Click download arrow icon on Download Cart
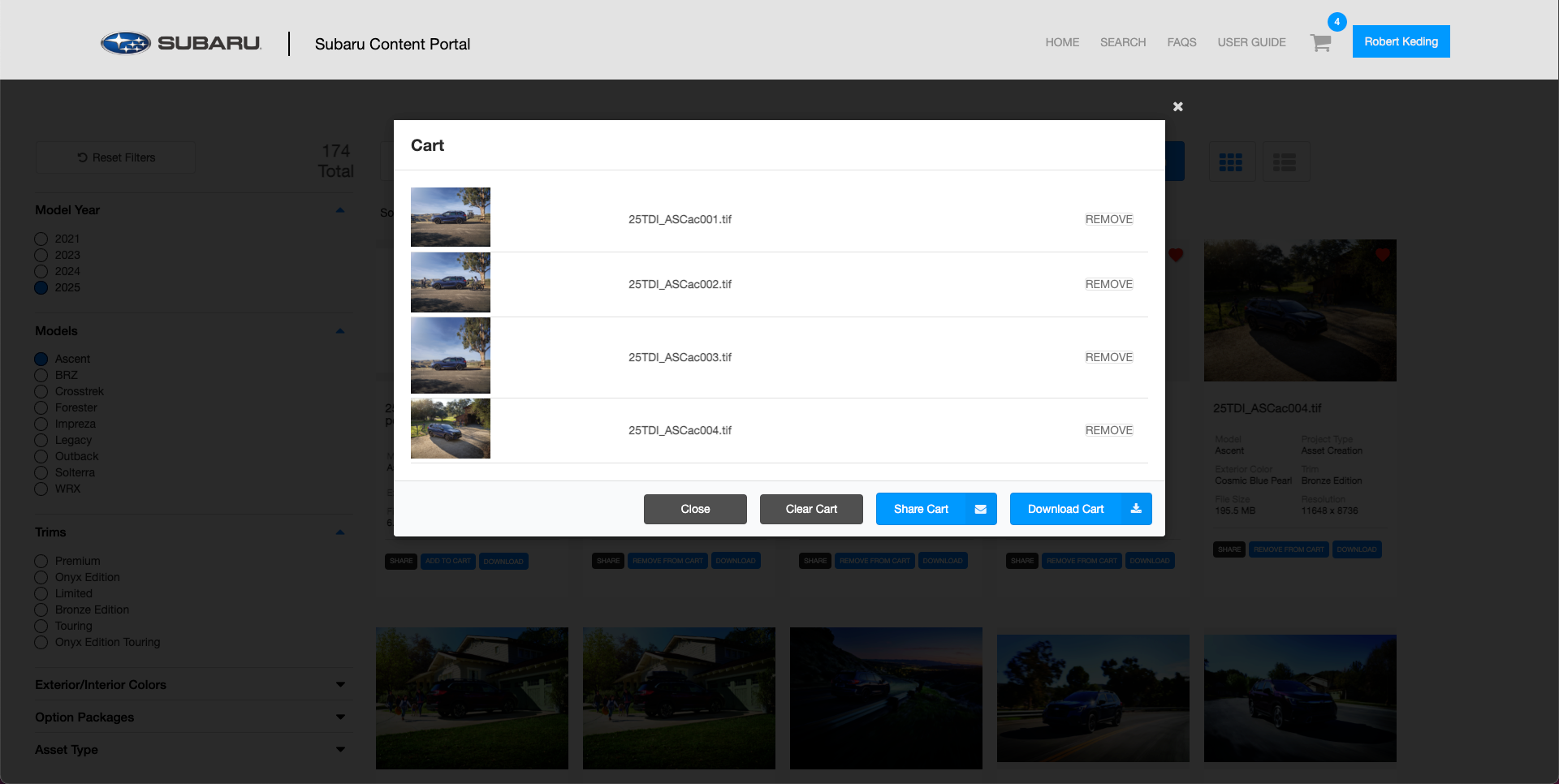This screenshot has height=784, width=1559. click(1136, 509)
